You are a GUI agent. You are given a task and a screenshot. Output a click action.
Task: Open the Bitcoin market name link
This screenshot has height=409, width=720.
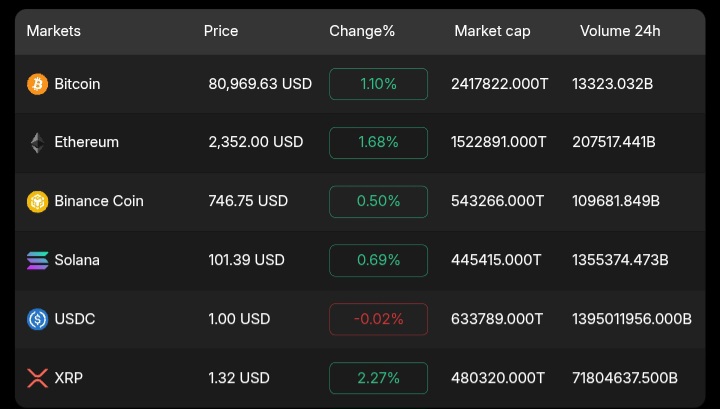click(77, 84)
